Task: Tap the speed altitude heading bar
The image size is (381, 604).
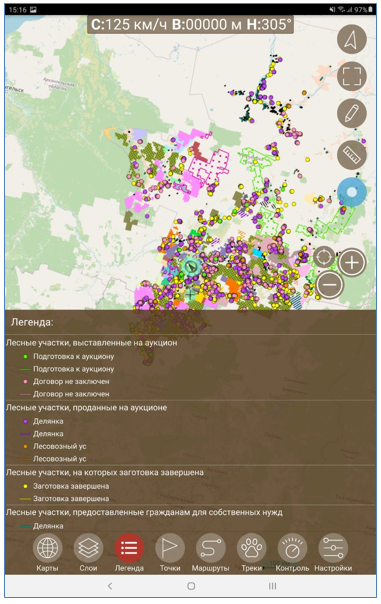Action: tap(190, 25)
